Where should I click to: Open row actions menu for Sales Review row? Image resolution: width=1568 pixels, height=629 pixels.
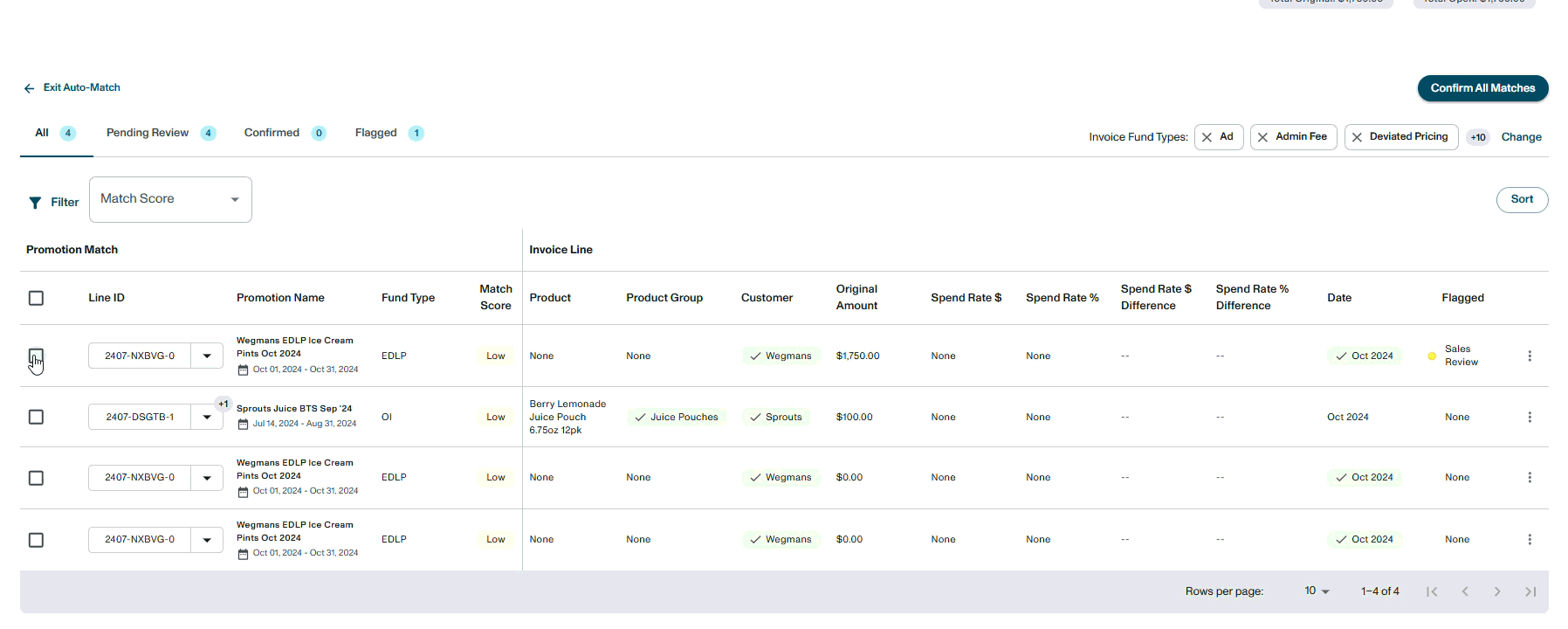[x=1530, y=356]
